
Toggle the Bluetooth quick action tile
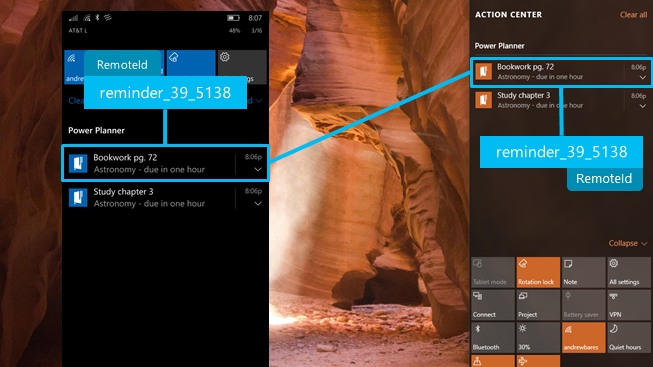pyautogui.click(x=493, y=337)
